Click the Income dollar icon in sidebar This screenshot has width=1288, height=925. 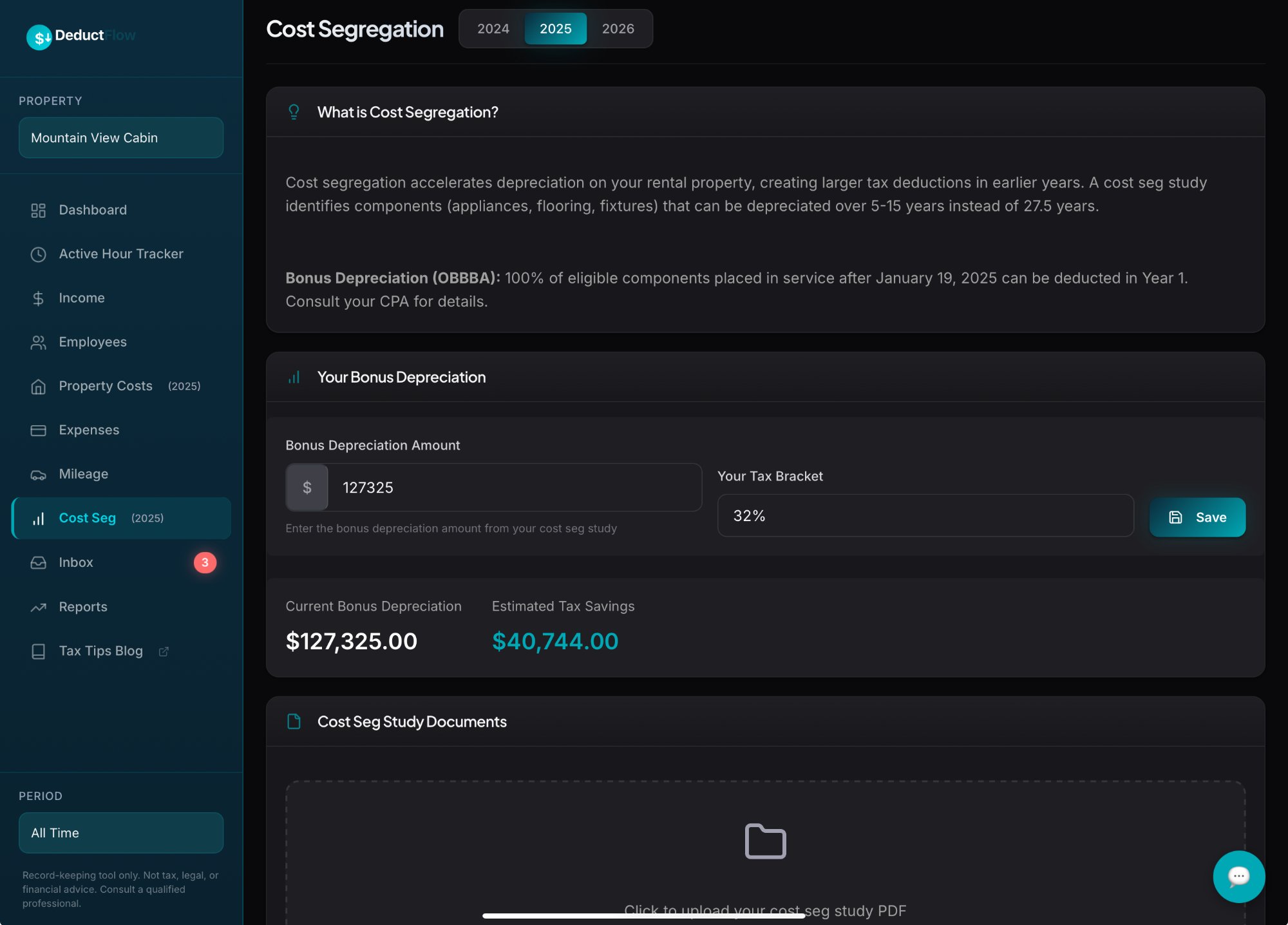(x=38, y=298)
